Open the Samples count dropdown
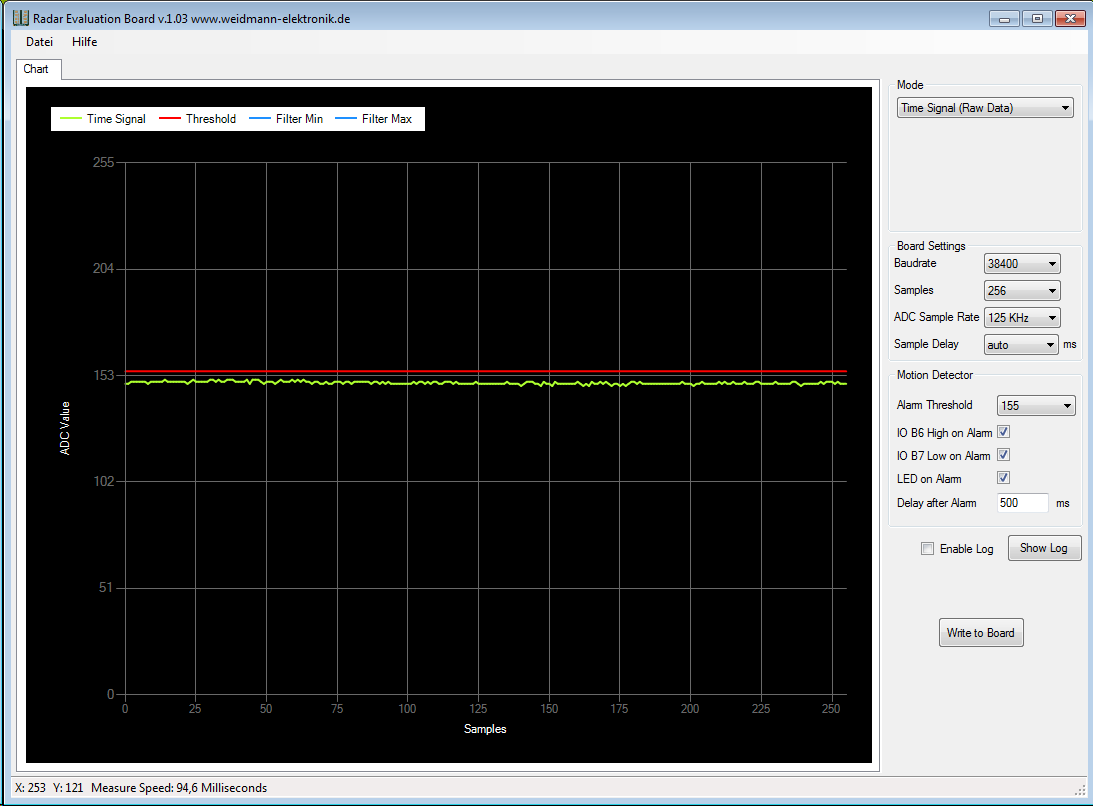 point(1021,291)
